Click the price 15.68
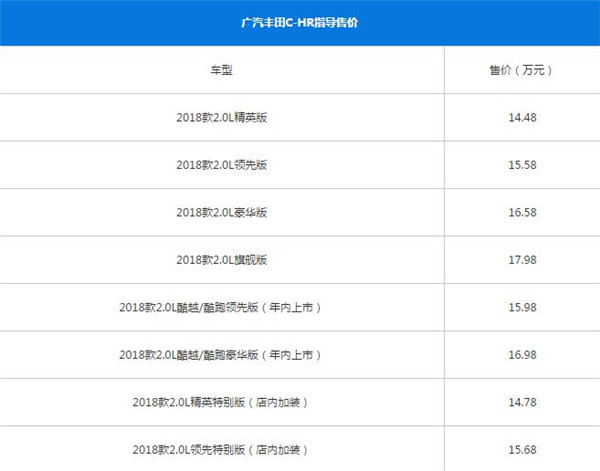The width and height of the screenshot is (600, 471). (x=522, y=450)
